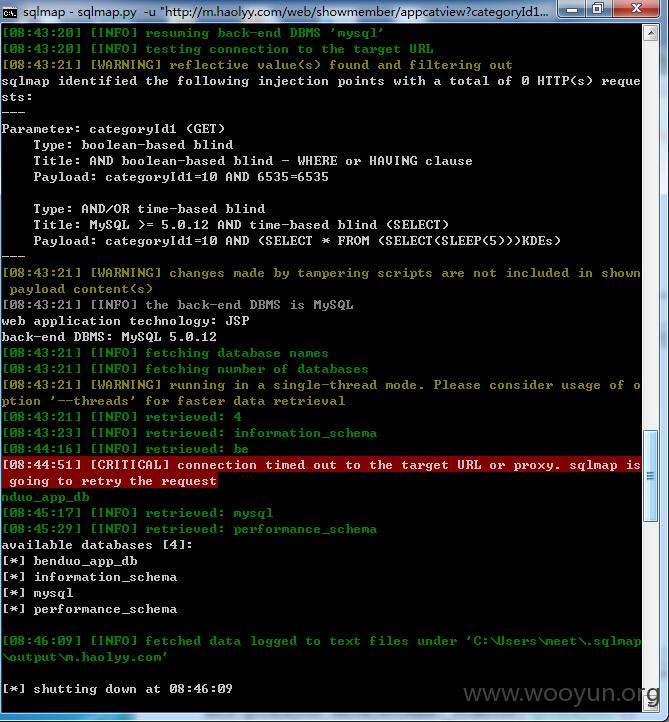This screenshot has width=669, height=722.
Task: Click the line 'Parameter: categoryId1 (GET)'
Action: (113, 129)
